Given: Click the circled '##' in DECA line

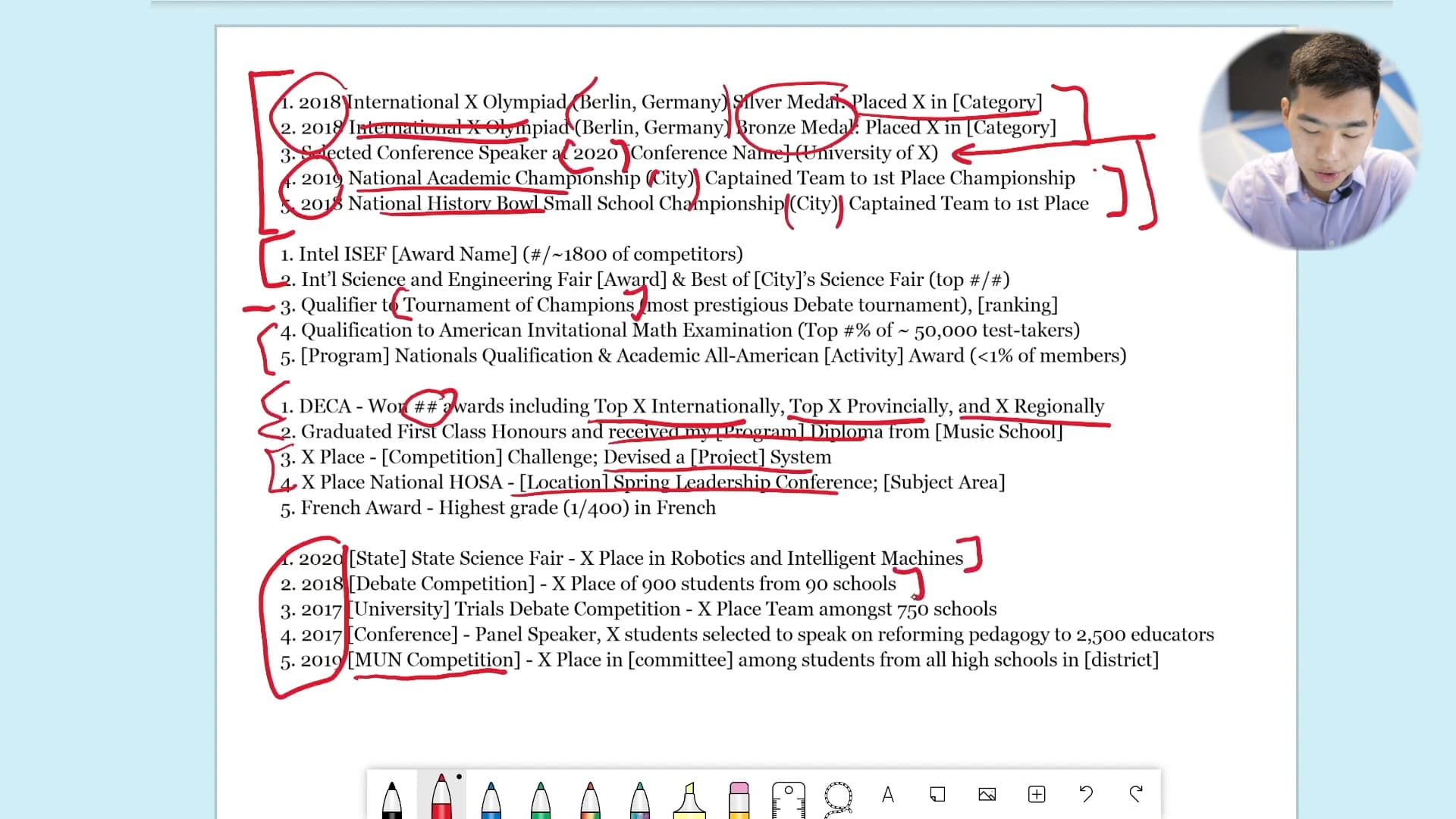Looking at the screenshot, I should click(426, 406).
